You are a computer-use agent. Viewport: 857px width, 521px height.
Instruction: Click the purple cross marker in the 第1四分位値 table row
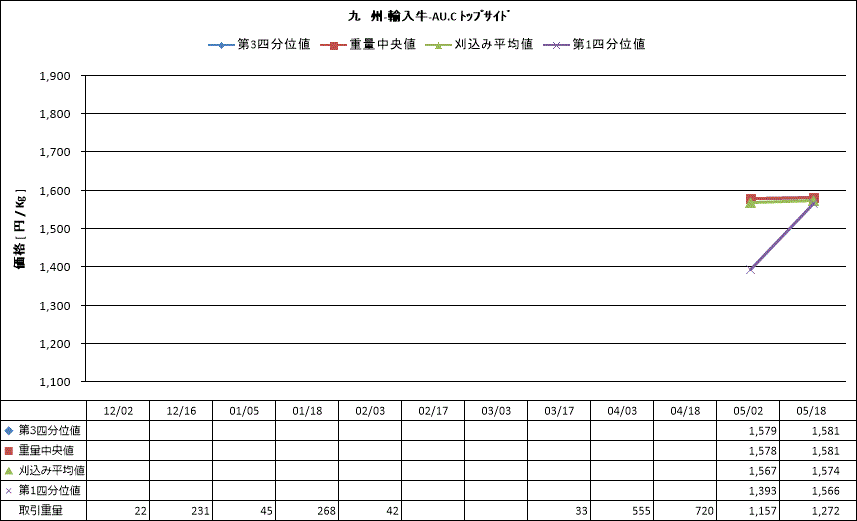tap(8, 491)
